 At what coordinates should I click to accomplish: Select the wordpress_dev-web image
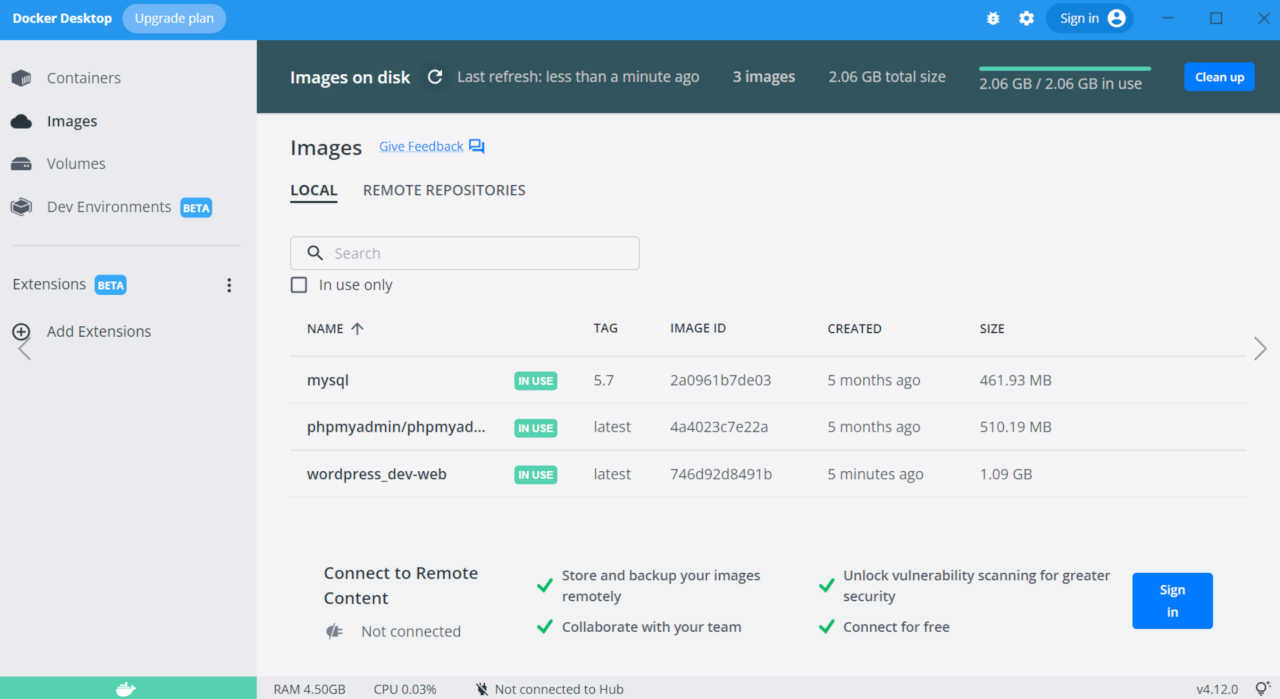pos(377,474)
